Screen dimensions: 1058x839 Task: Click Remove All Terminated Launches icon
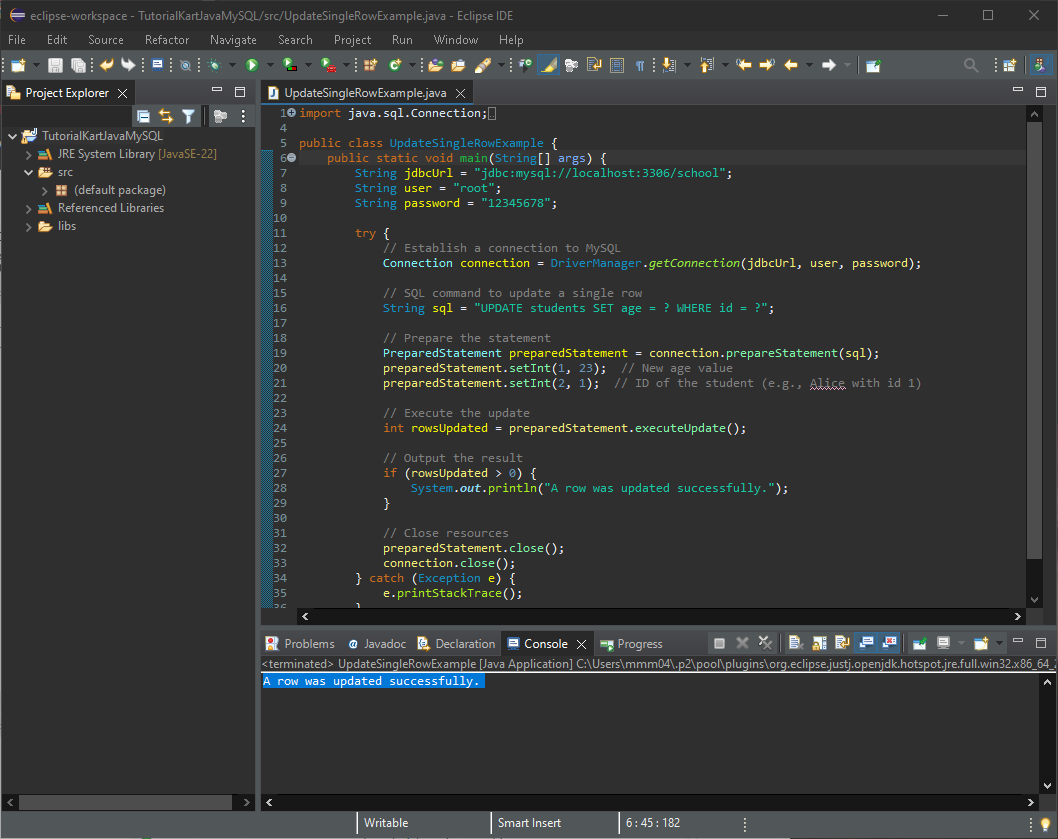(765, 643)
